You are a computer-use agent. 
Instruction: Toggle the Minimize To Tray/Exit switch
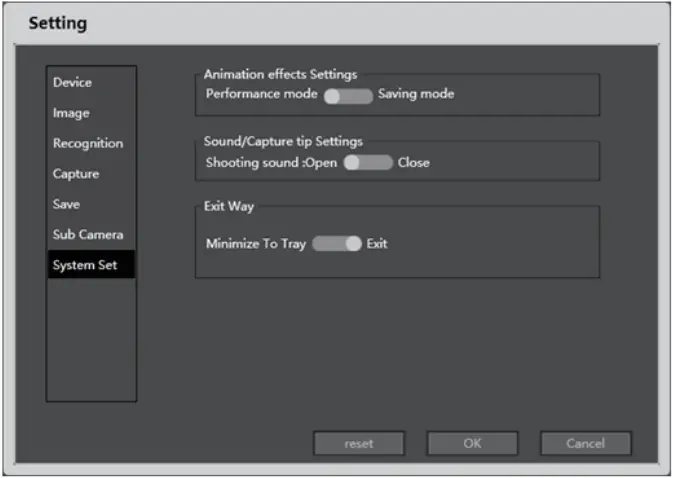pyautogui.click(x=337, y=244)
